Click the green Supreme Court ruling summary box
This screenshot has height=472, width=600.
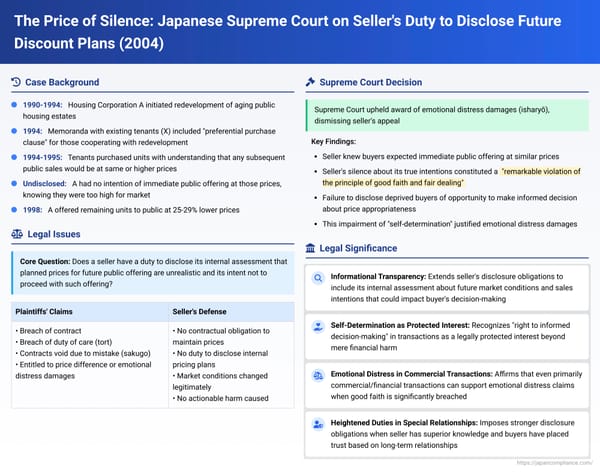[x=447, y=114]
